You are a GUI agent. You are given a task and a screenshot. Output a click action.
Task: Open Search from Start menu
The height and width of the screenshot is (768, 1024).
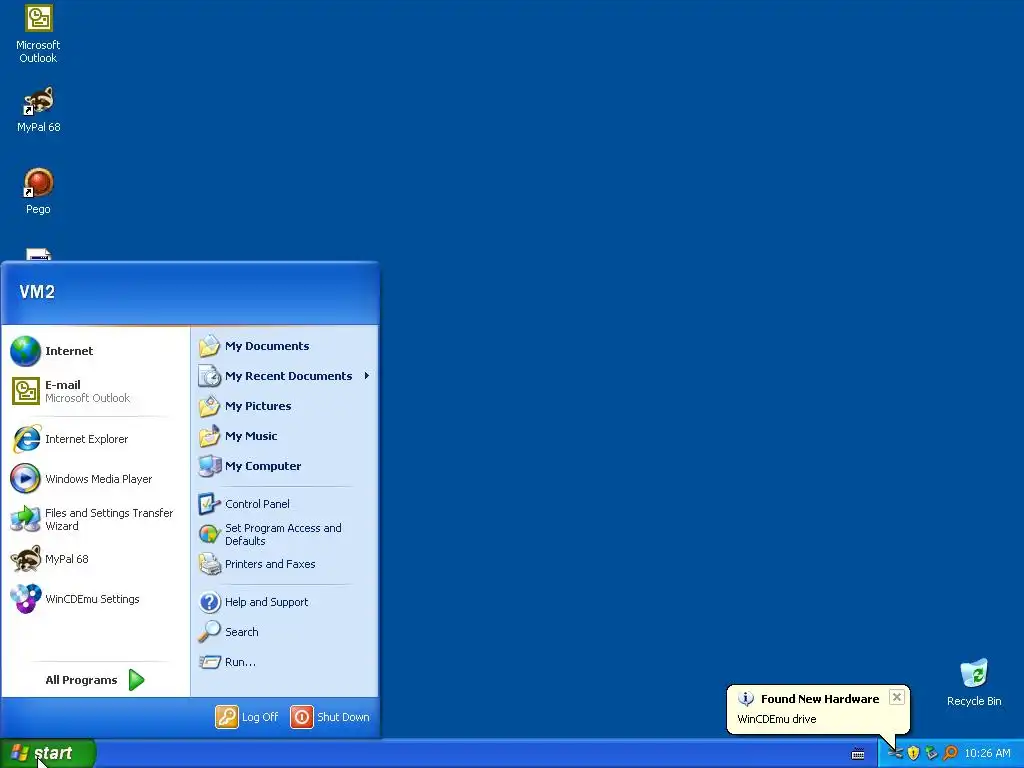click(x=285, y=632)
